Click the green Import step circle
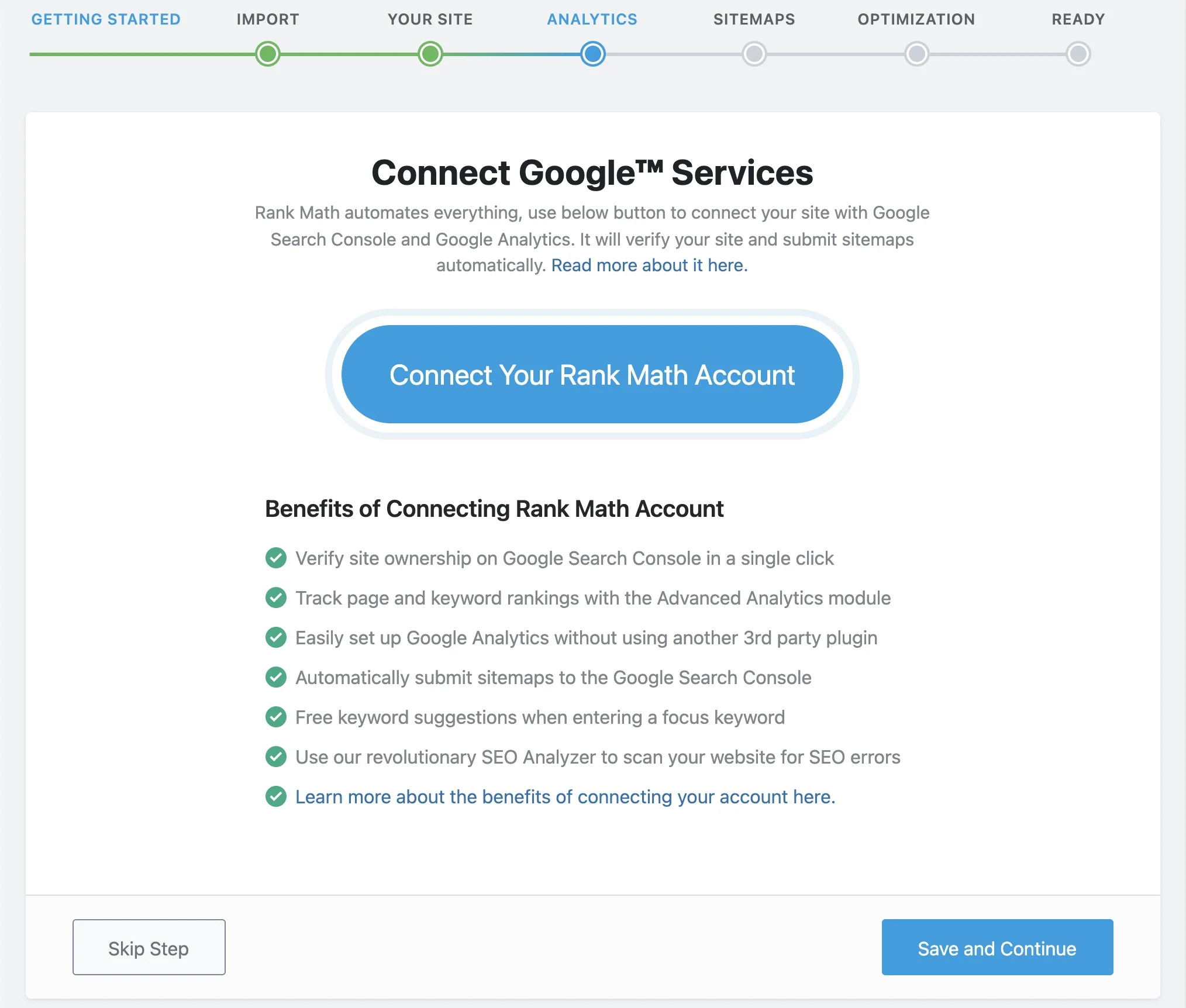This screenshot has width=1186, height=1008. coord(268,54)
